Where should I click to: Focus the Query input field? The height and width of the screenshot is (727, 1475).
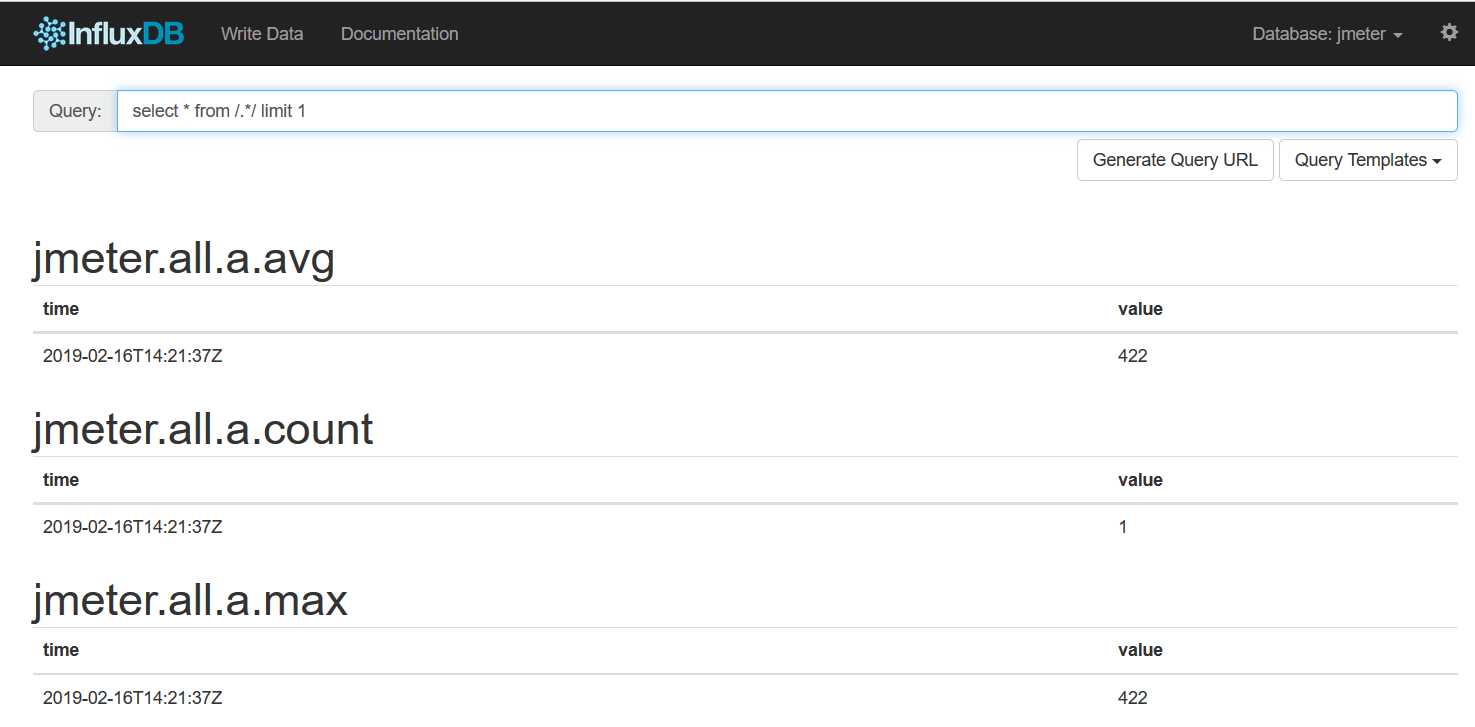pos(787,111)
